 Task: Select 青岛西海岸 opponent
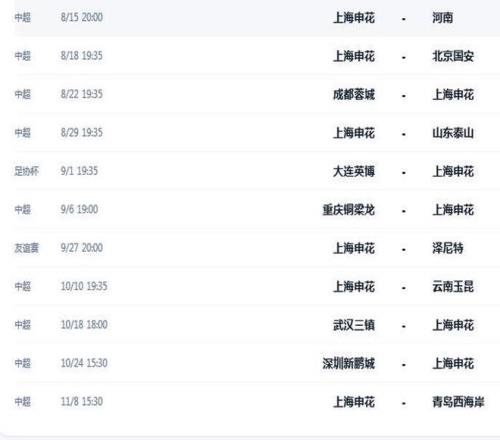click(458, 402)
